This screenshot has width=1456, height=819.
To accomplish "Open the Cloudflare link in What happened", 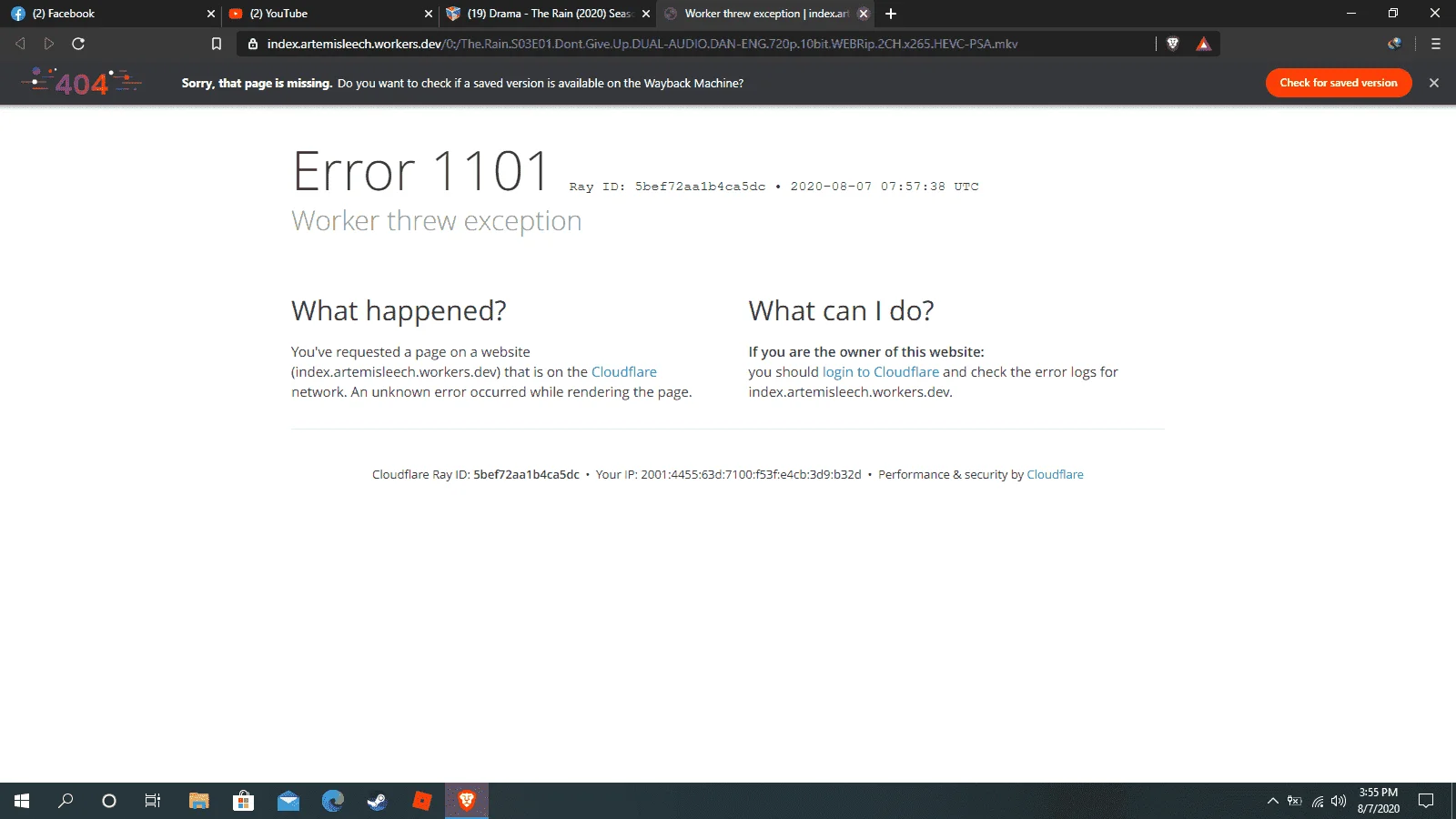I will (624, 372).
